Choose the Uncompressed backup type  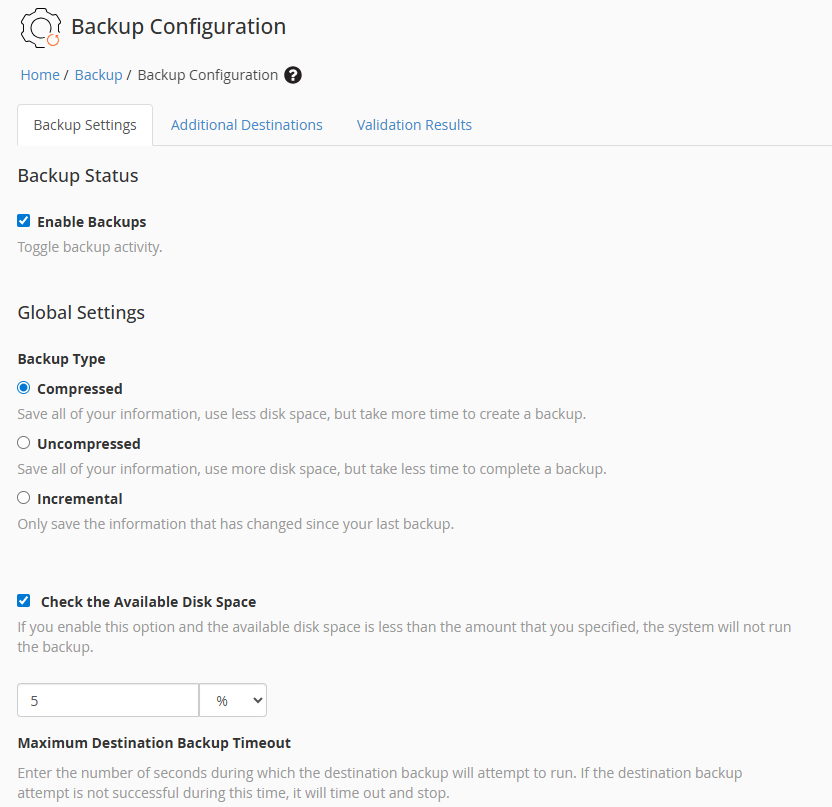pos(23,443)
